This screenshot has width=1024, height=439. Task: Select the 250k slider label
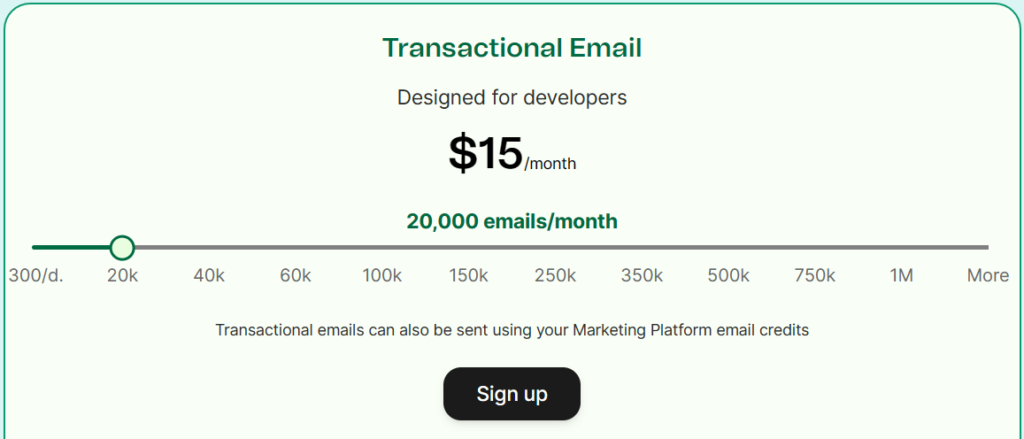pyautogui.click(x=555, y=276)
